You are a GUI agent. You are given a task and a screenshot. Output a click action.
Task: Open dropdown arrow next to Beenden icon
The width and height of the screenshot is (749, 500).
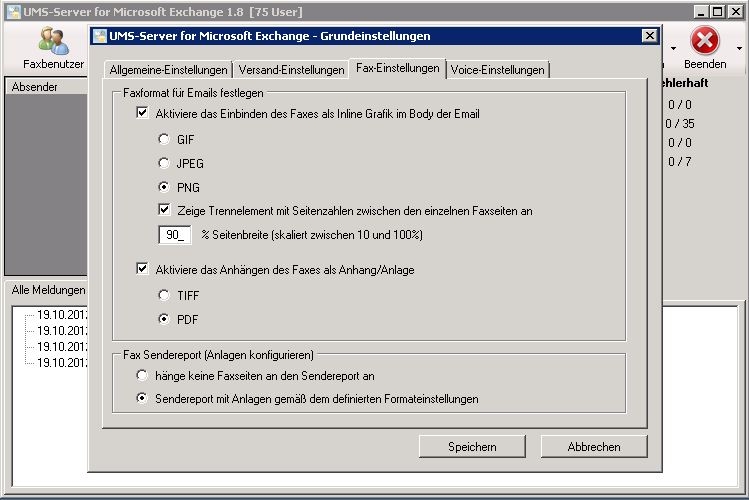coord(739,48)
